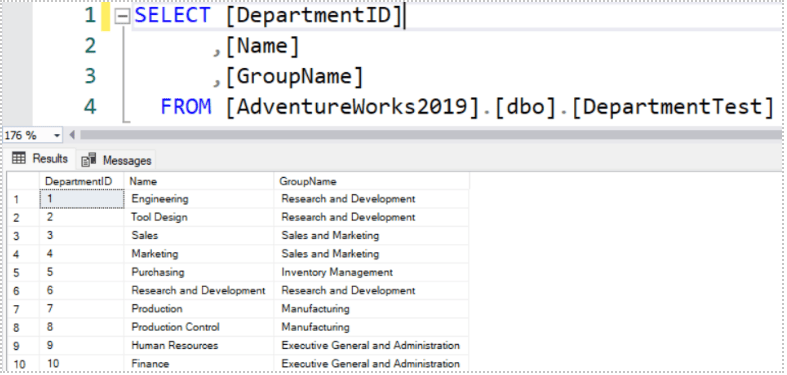
Task: Click the grid's top-left select-all corner
Action: [23, 181]
